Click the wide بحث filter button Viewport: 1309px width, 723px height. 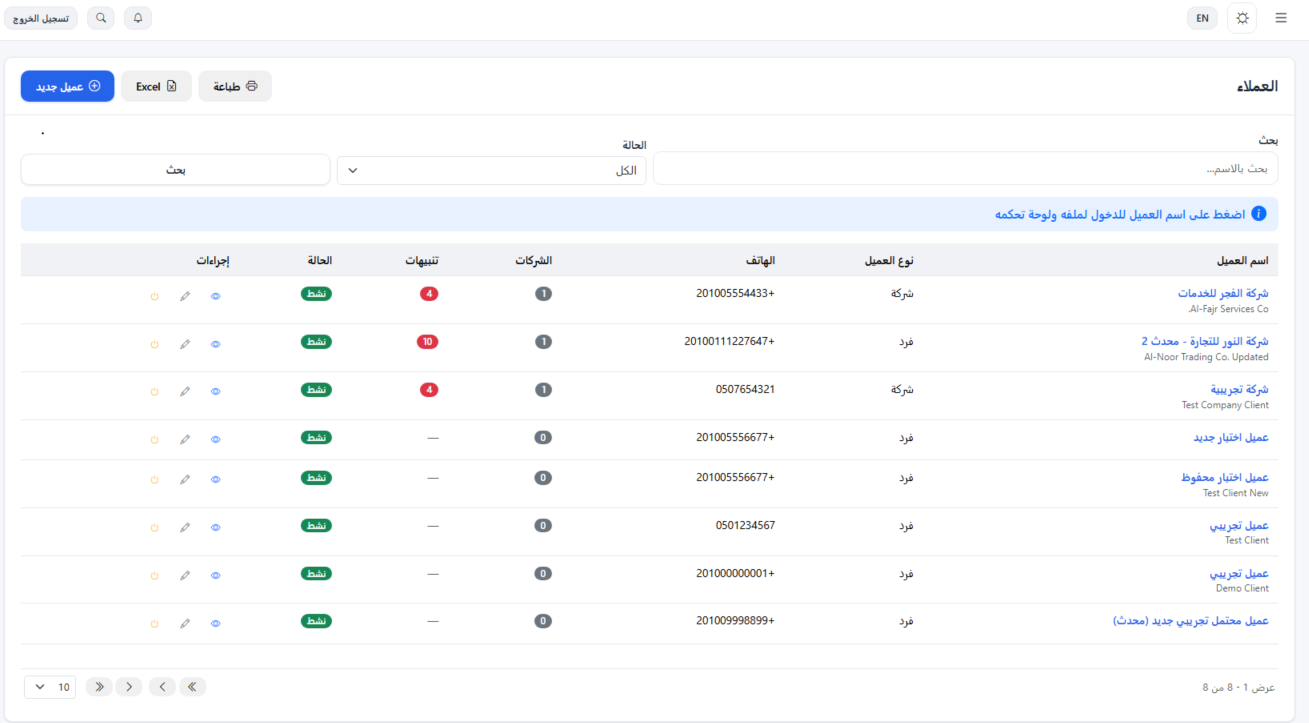pyautogui.click(x=176, y=170)
